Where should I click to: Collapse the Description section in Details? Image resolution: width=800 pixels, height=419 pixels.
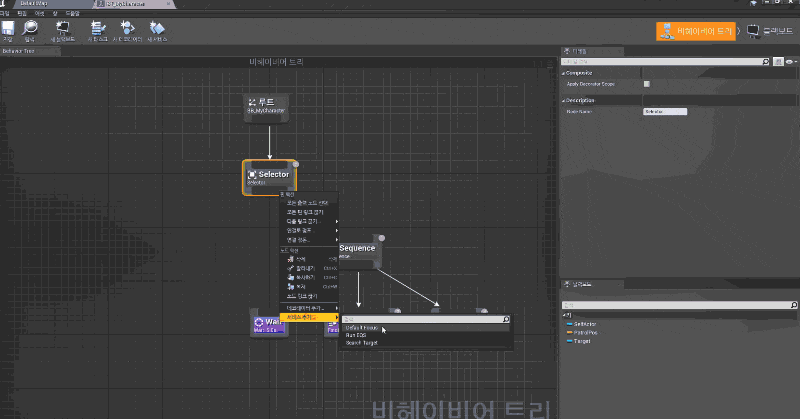click(564, 100)
